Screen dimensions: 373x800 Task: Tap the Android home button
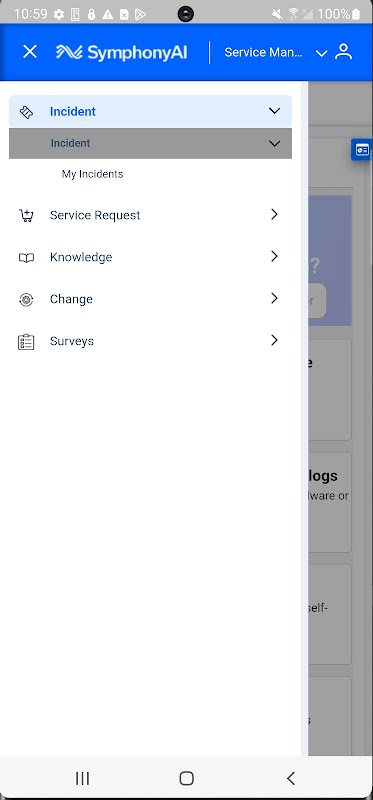[x=187, y=778]
